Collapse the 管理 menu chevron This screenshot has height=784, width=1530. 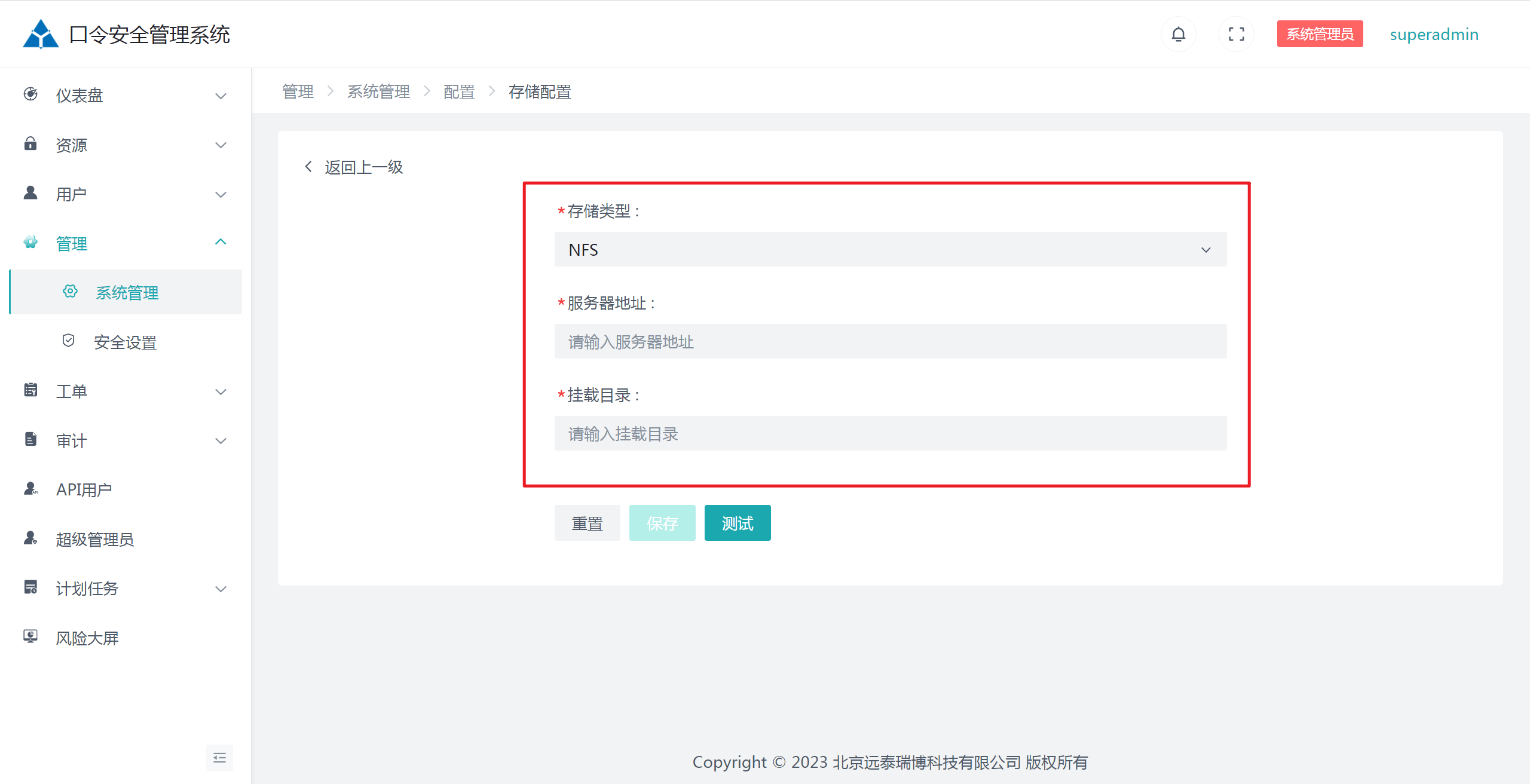tap(221, 242)
